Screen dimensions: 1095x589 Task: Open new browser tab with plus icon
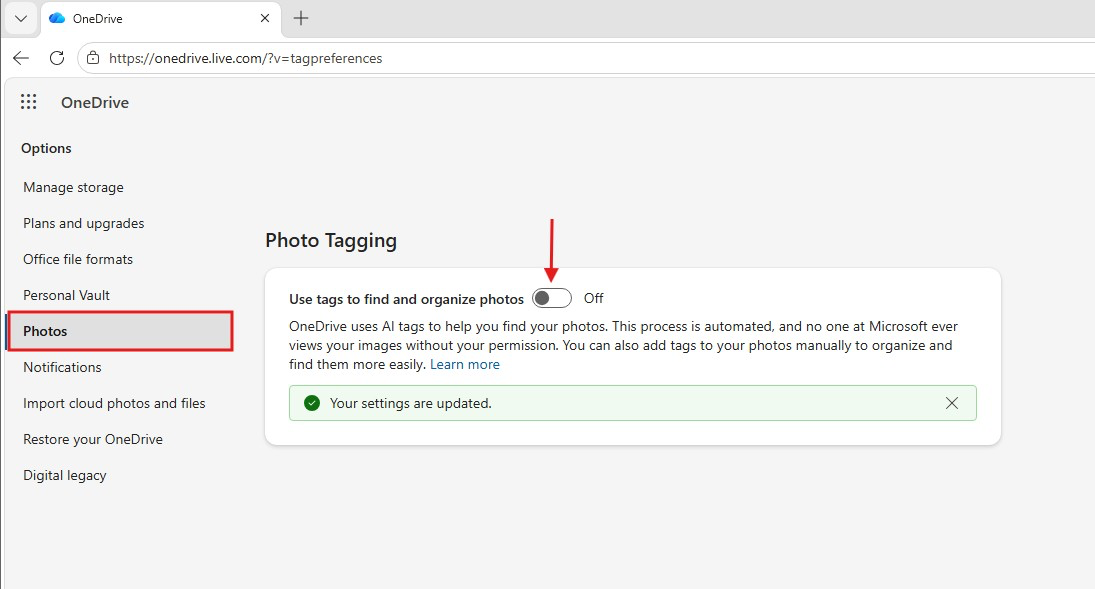[301, 18]
